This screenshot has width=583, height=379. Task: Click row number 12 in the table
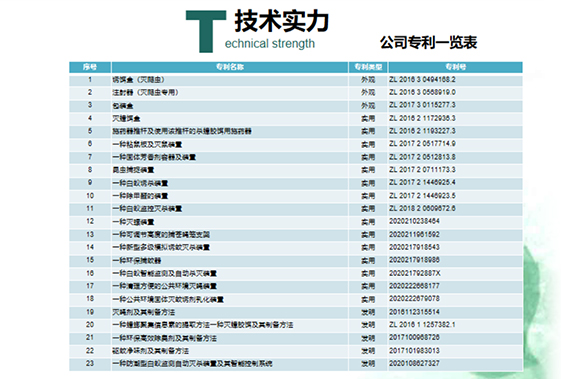click(x=90, y=221)
